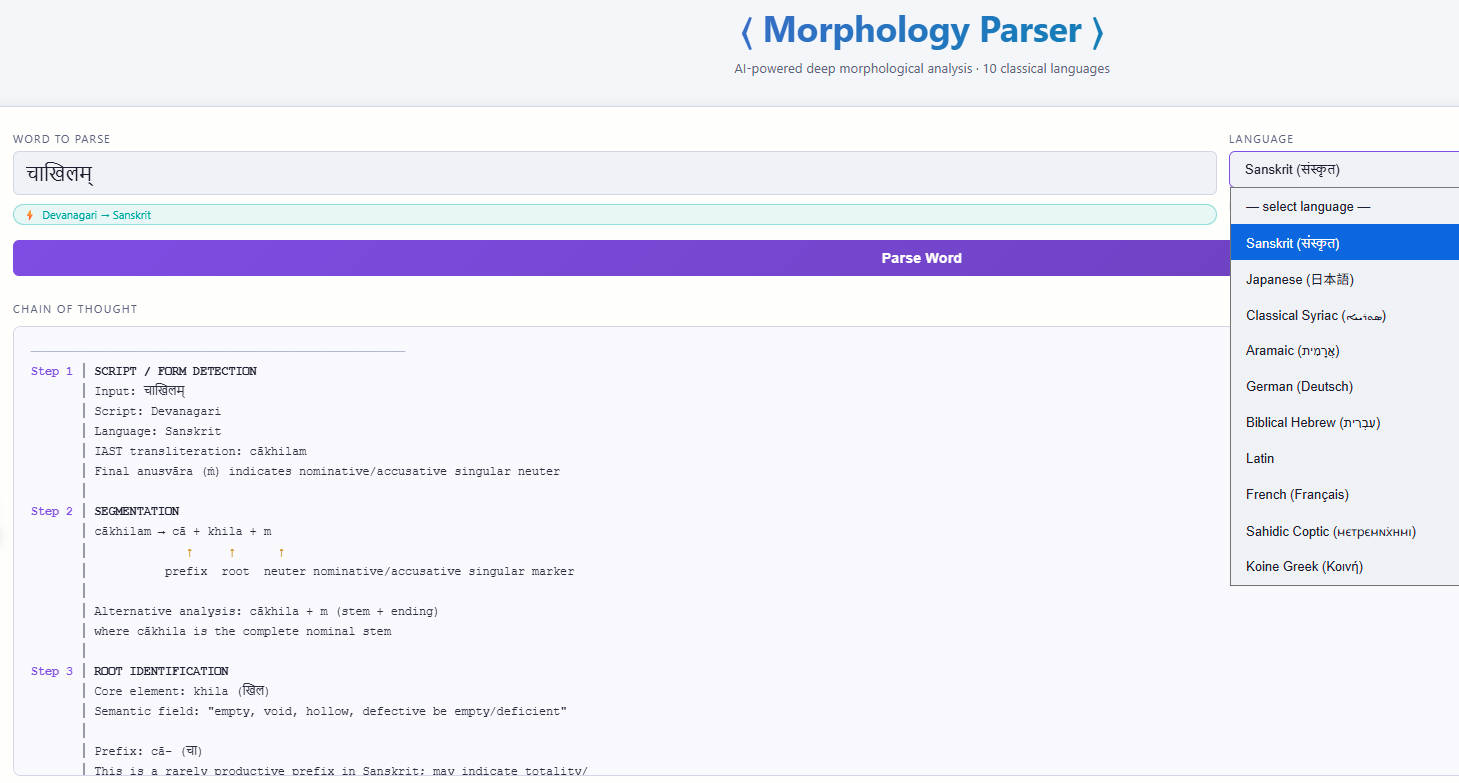Click the Morphology Parser title heading
The height and width of the screenshot is (783, 1459).
click(921, 31)
